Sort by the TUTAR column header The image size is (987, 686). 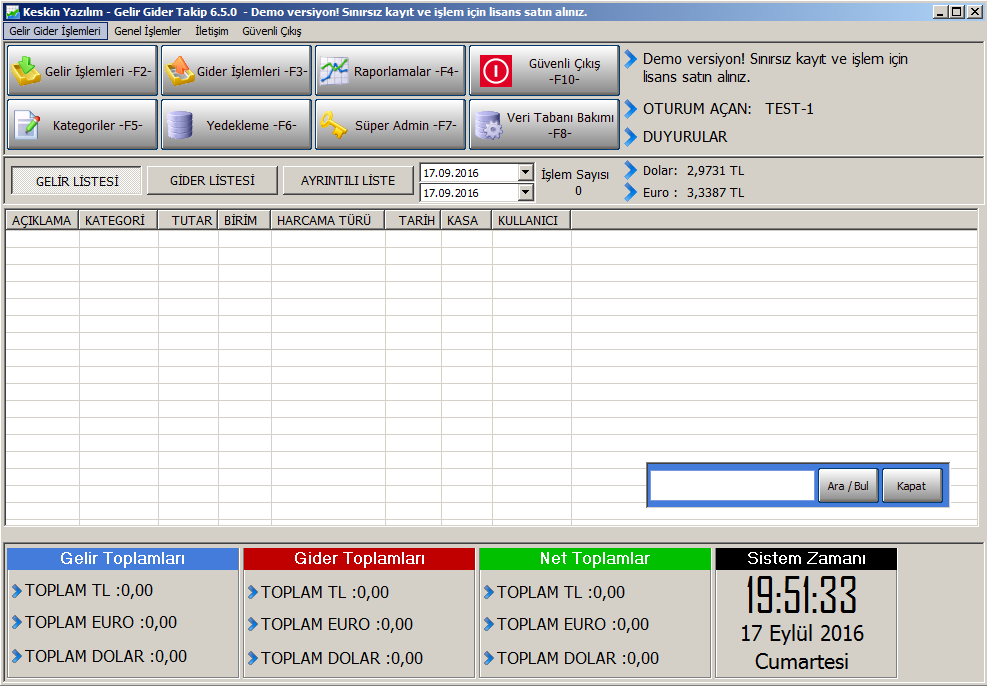click(x=188, y=220)
